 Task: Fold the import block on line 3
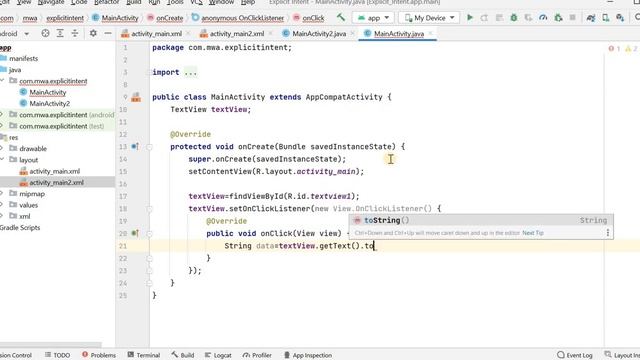point(149,72)
